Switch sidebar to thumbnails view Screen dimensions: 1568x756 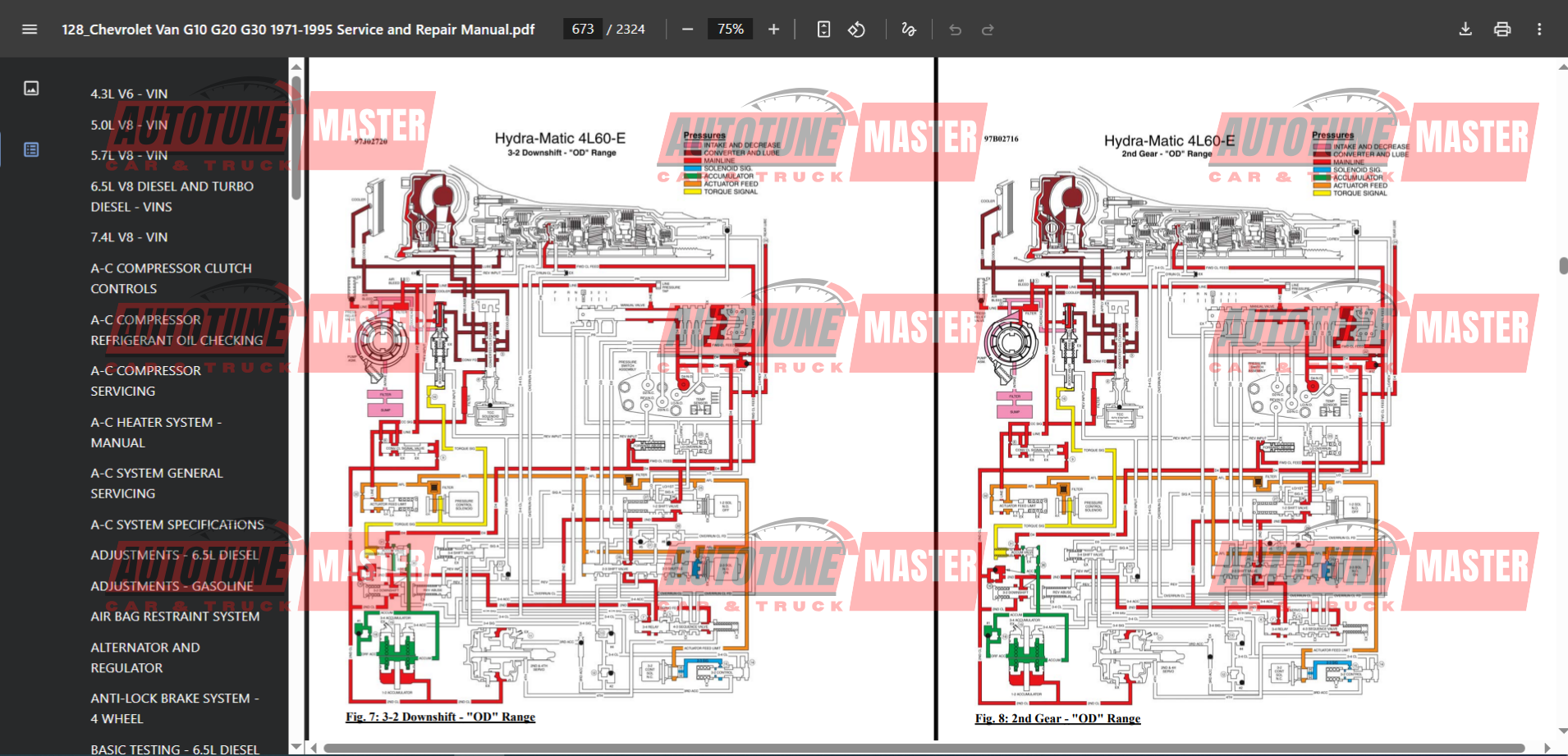point(31,88)
